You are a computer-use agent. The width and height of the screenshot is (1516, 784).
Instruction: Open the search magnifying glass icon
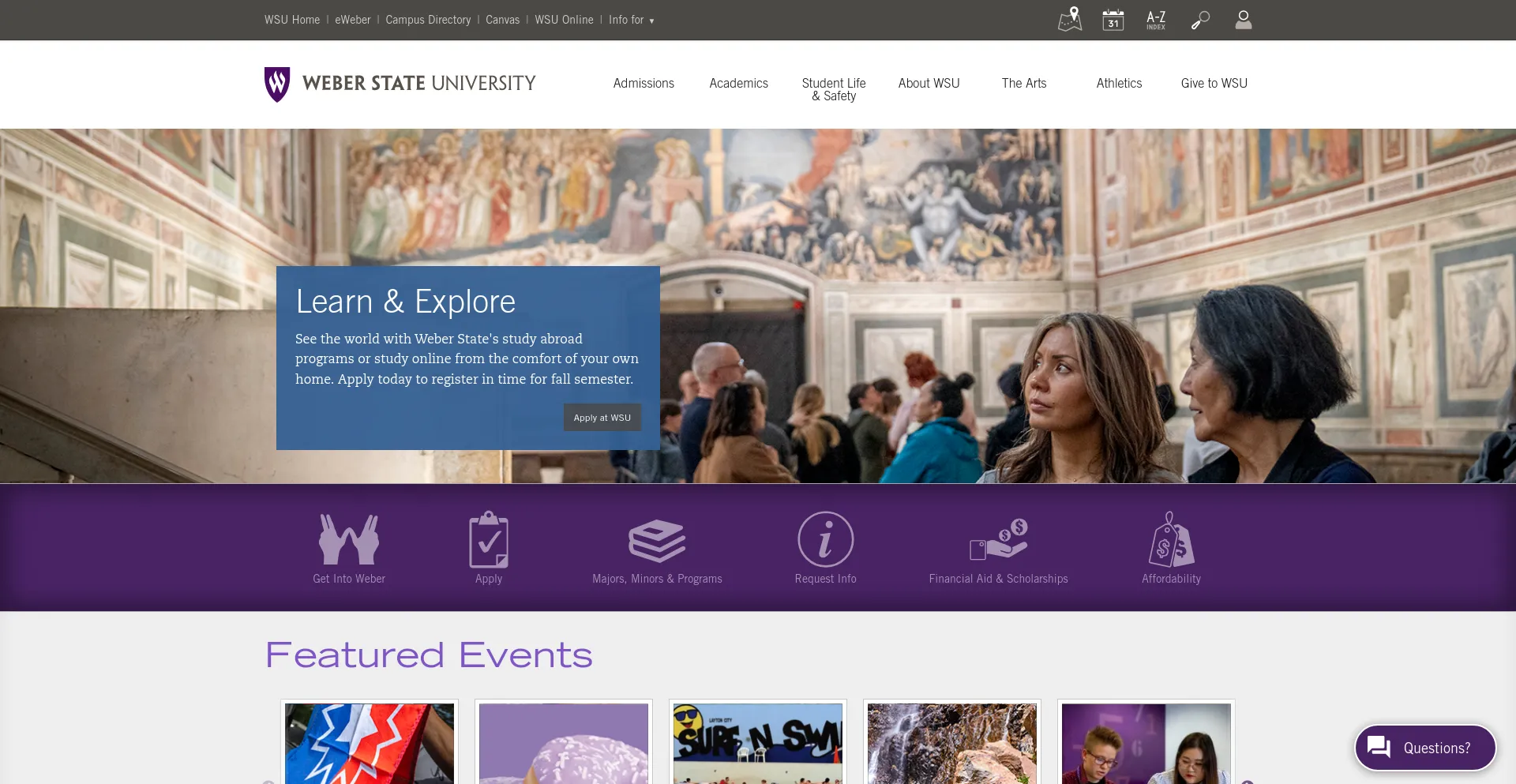pyautogui.click(x=1199, y=20)
